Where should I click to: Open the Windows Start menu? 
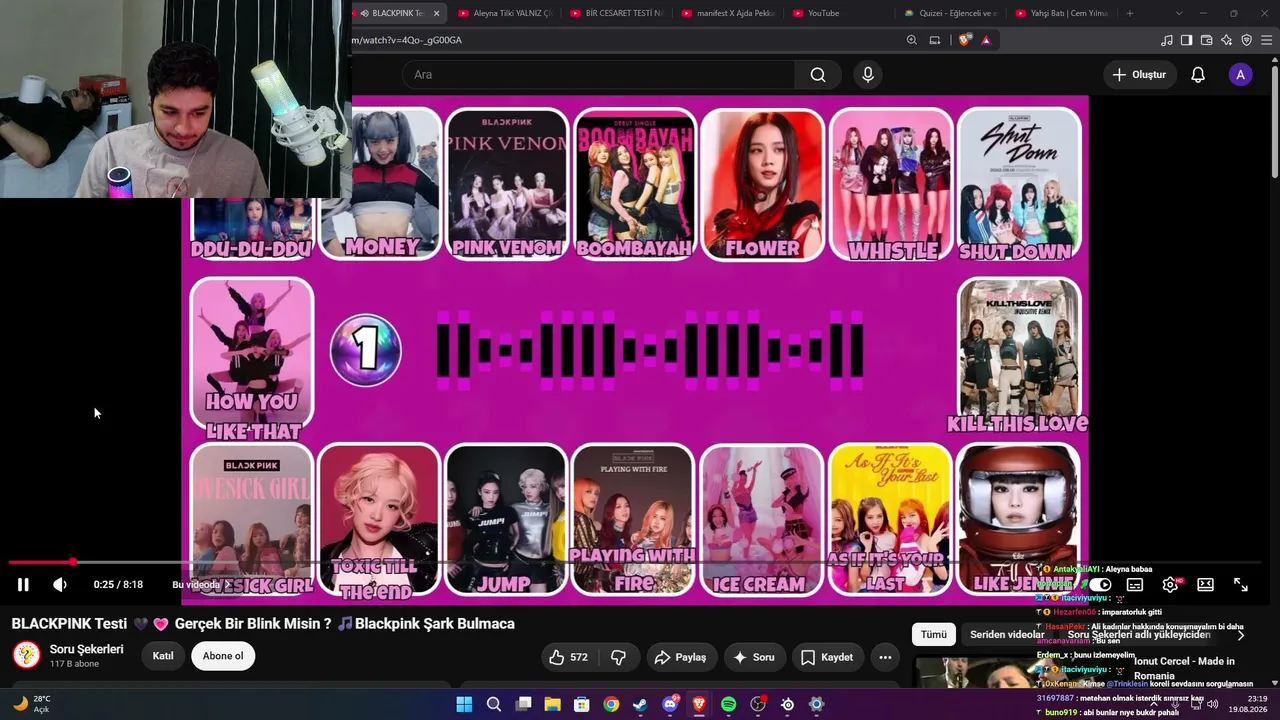tap(464, 704)
